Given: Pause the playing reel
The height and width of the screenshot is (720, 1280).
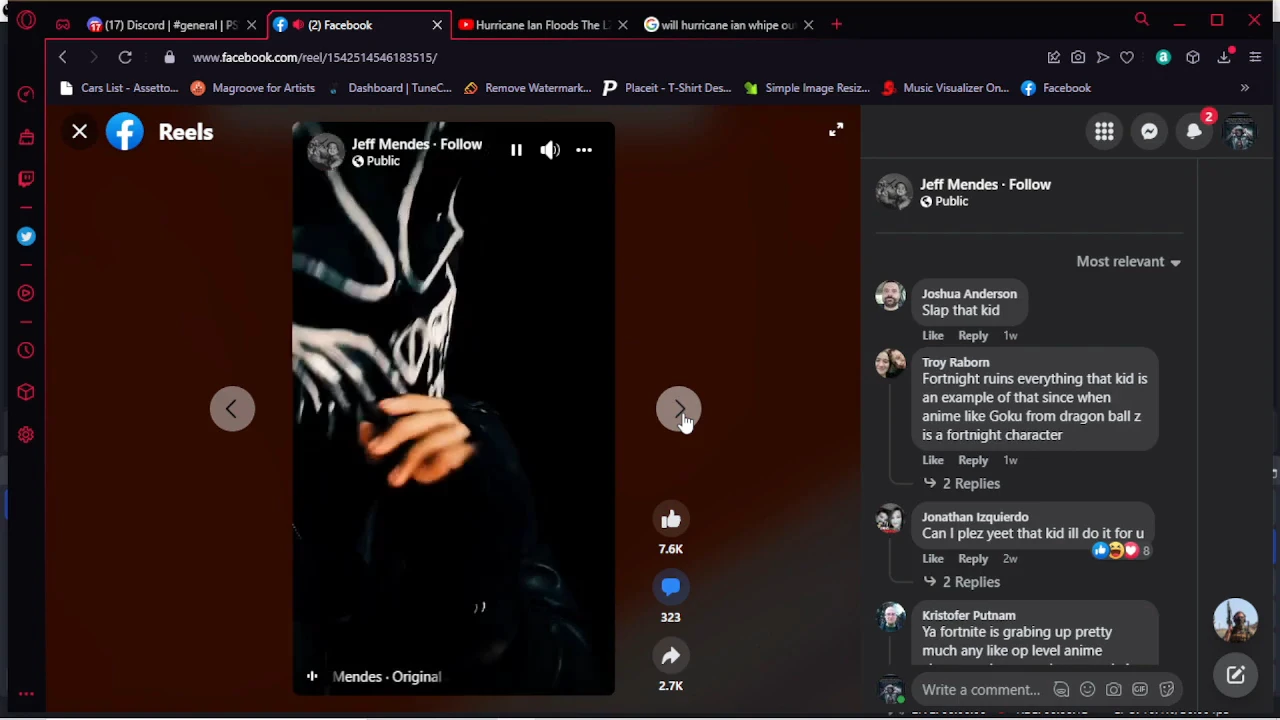Looking at the screenshot, I should 516,150.
